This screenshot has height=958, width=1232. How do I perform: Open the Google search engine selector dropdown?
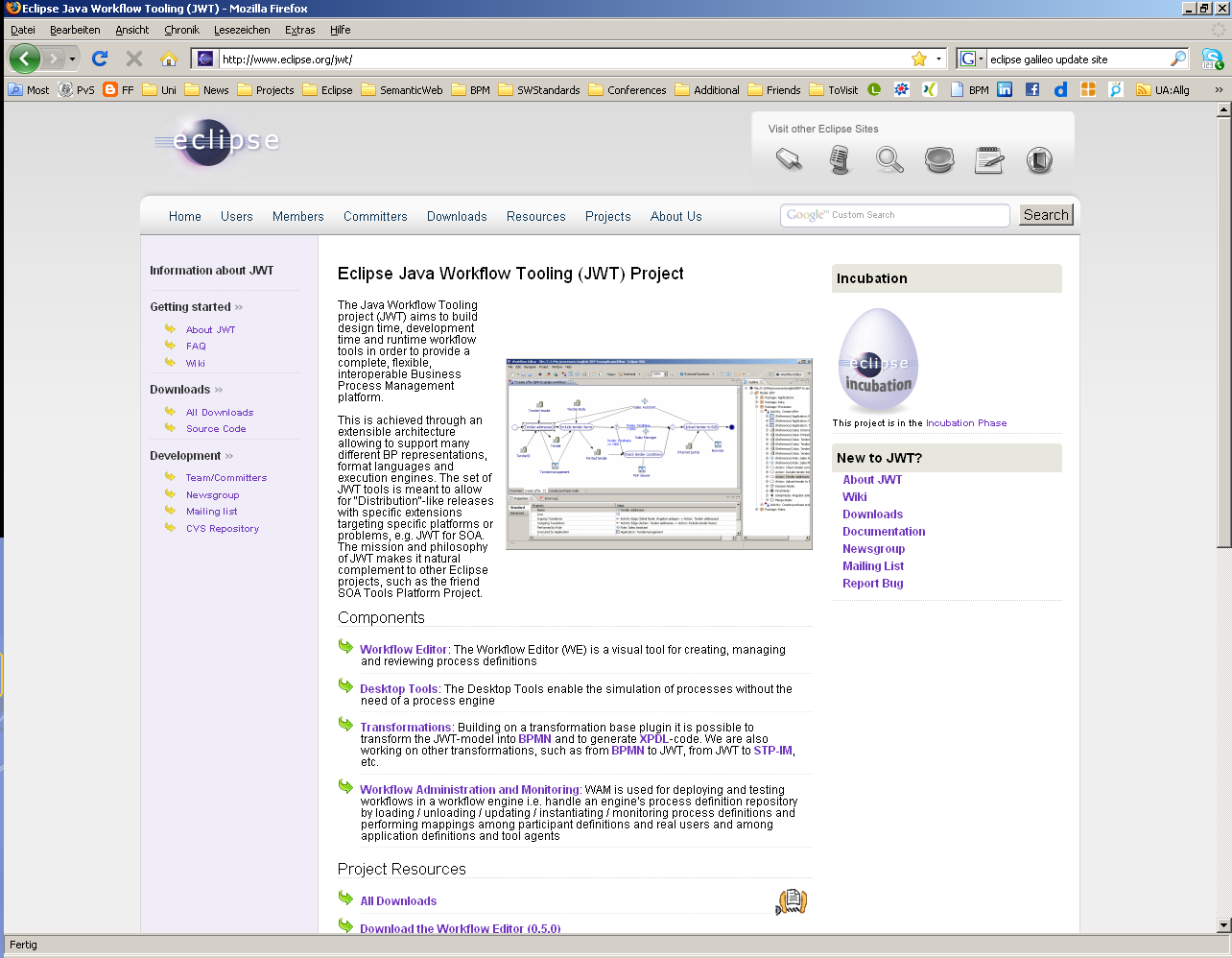point(972,59)
